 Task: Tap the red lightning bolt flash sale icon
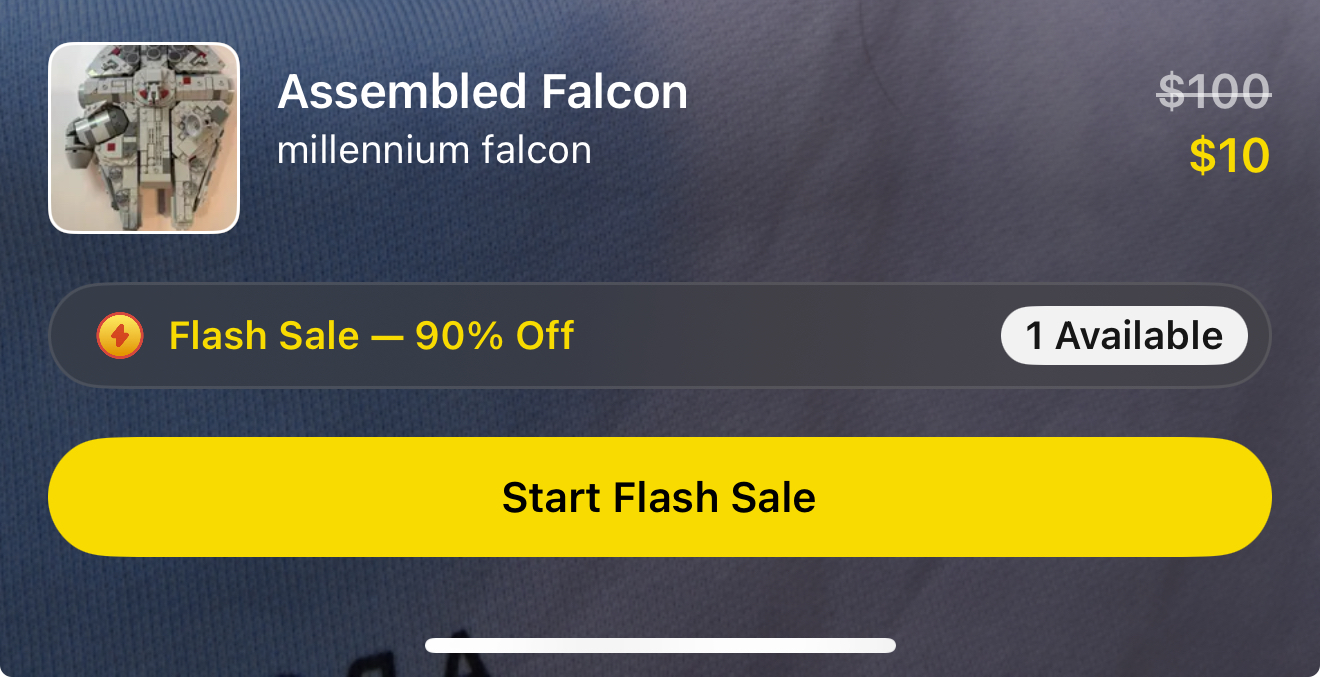[120, 336]
